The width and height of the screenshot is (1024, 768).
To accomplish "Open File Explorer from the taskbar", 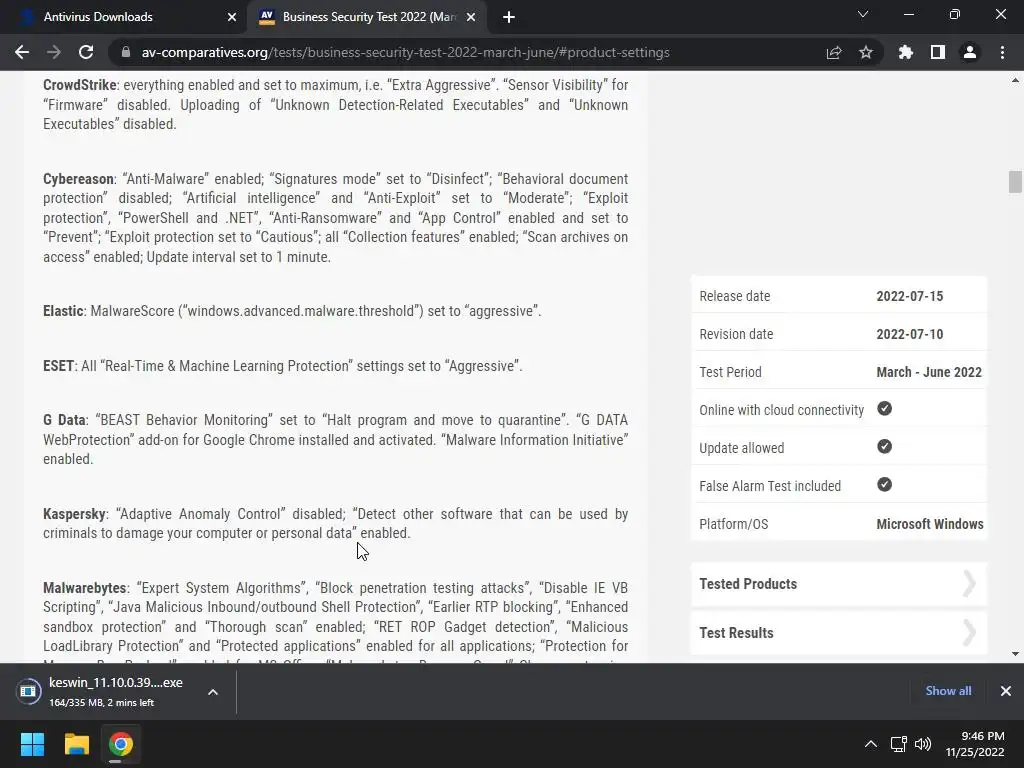I will (76, 744).
